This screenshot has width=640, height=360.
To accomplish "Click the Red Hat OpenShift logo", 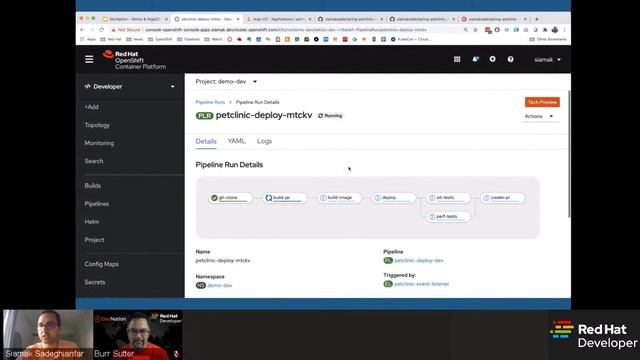I will click(x=135, y=60).
